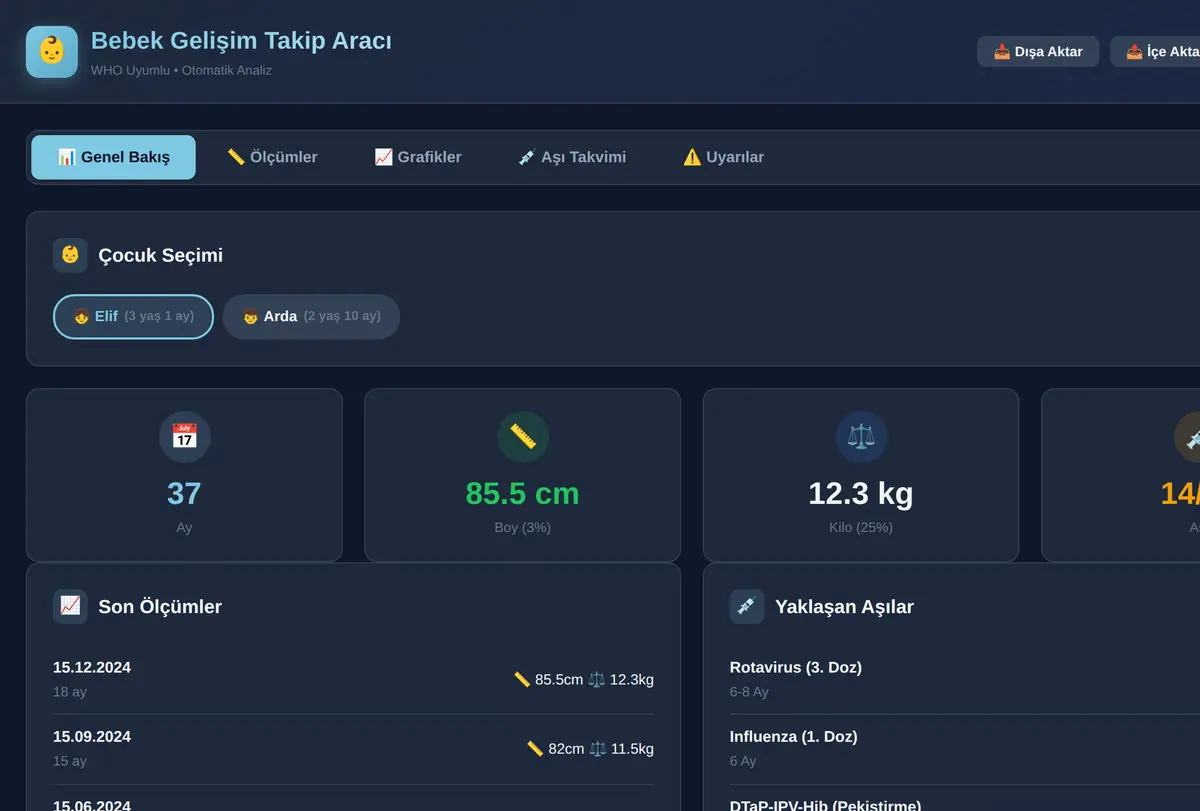Click the 85.5 cm height value
Viewport: 1200px width, 811px height.
point(522,493)
